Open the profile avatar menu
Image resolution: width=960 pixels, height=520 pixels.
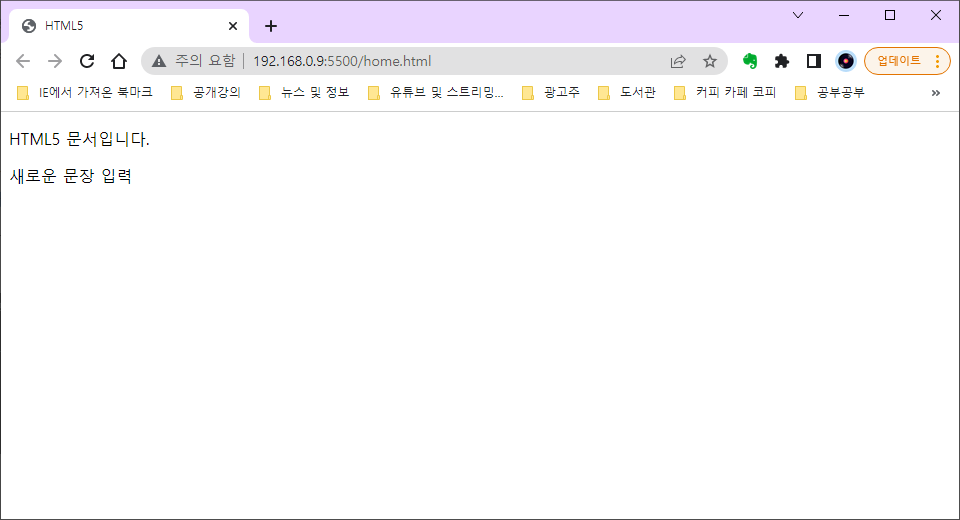(x=846, y=61)
